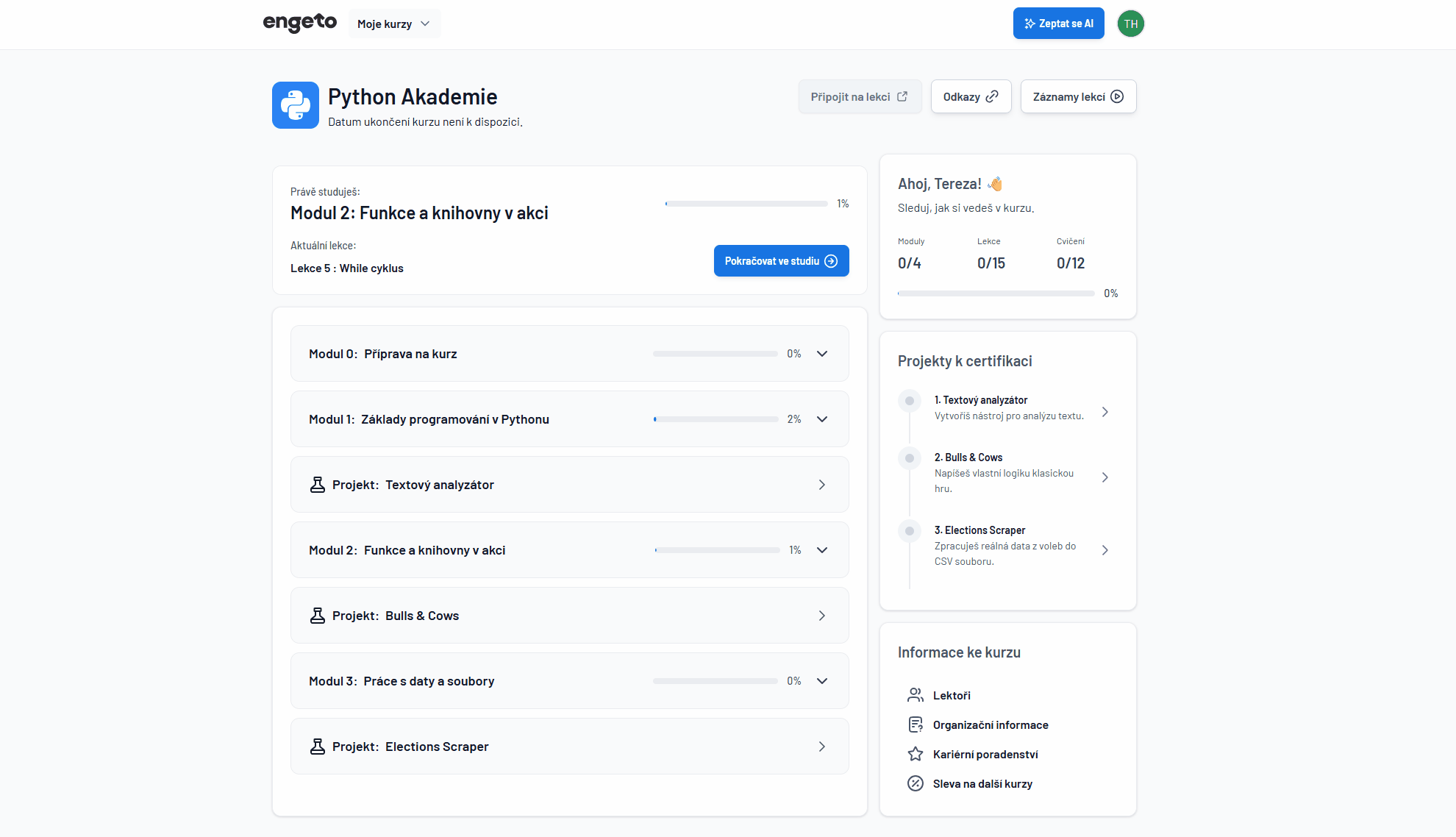The height and width of the screenshot is (837, 1456).
Task: Expand Modul 3: Práce s daty a soubory
Action: (x=822, y=681)
